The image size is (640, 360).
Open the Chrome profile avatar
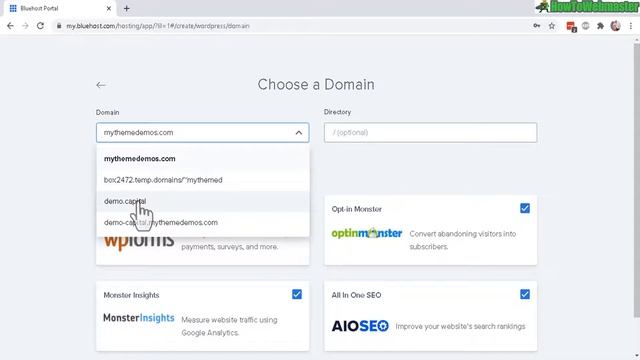click(x=616, y=26)
